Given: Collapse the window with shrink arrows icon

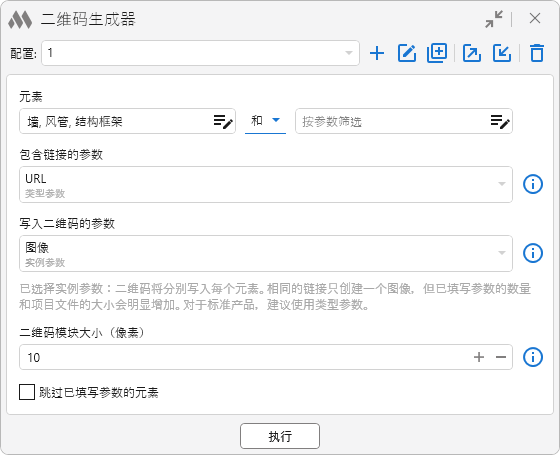Looking at the screenshot, I should click(x=494, y=19).
